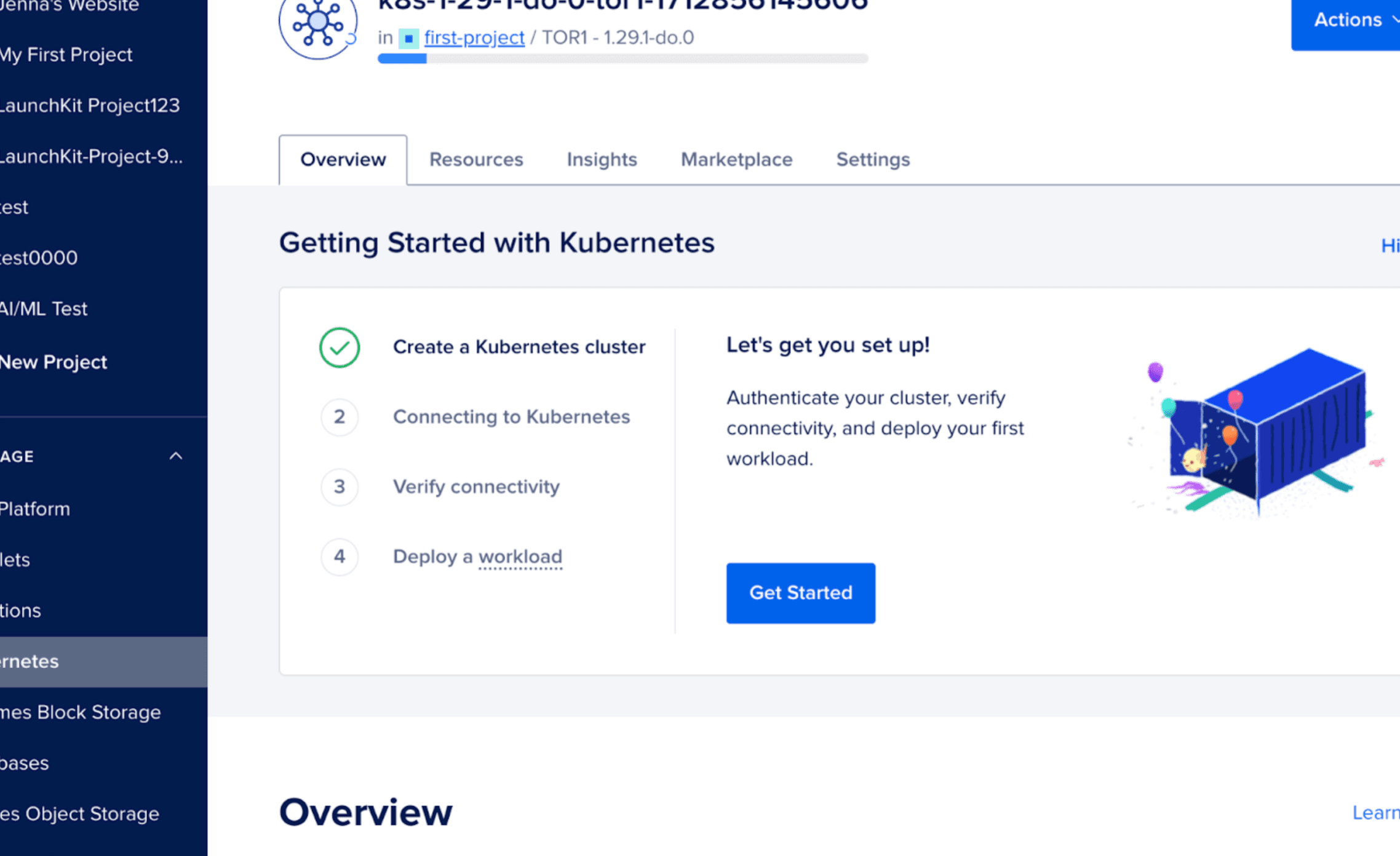The height and width of the screenshot is (856, 1400).
Task: Select Create a Kubernetes cluster step
Action: tap(519, 347)
